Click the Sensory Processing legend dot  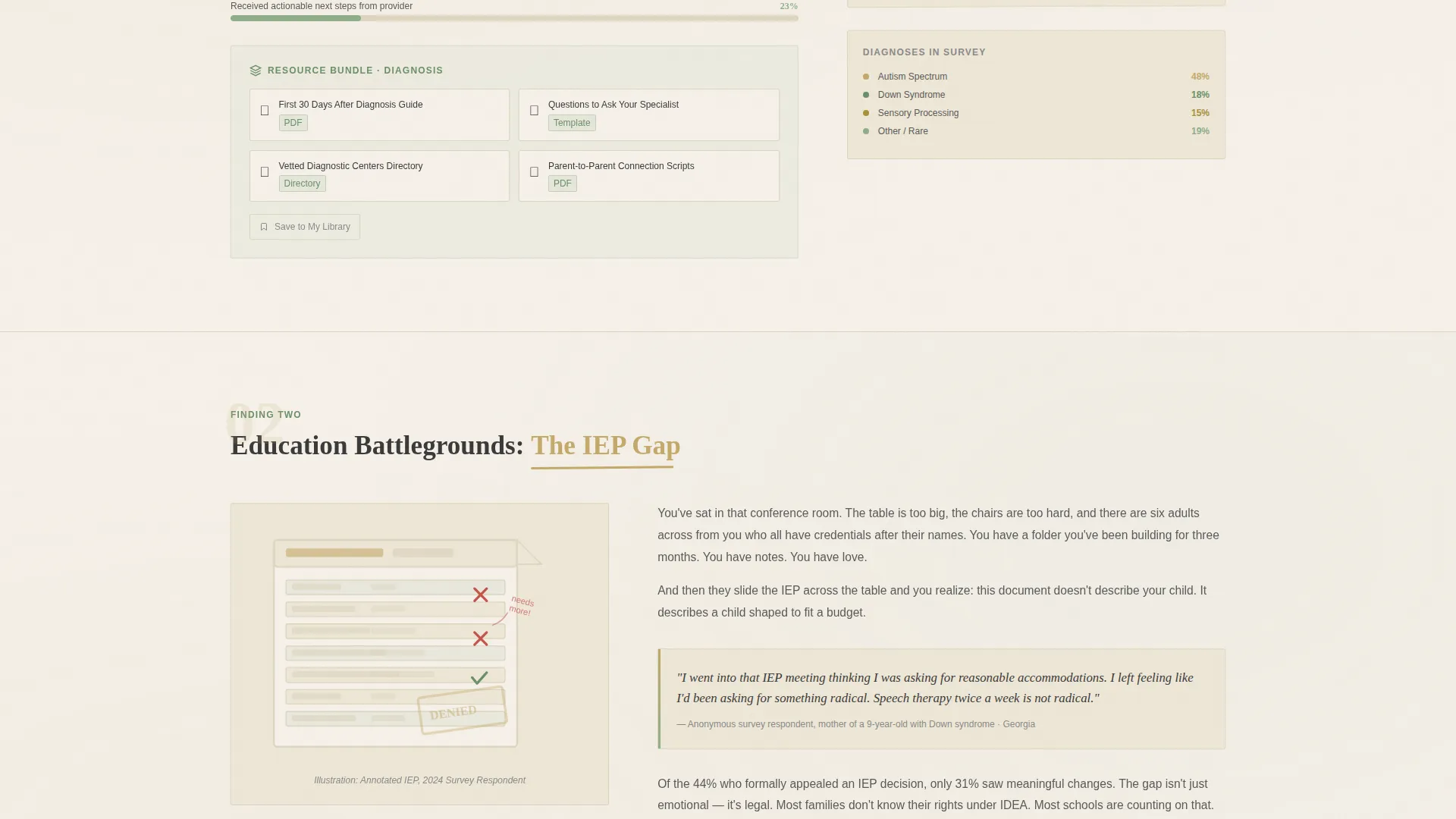pos(866,113)
